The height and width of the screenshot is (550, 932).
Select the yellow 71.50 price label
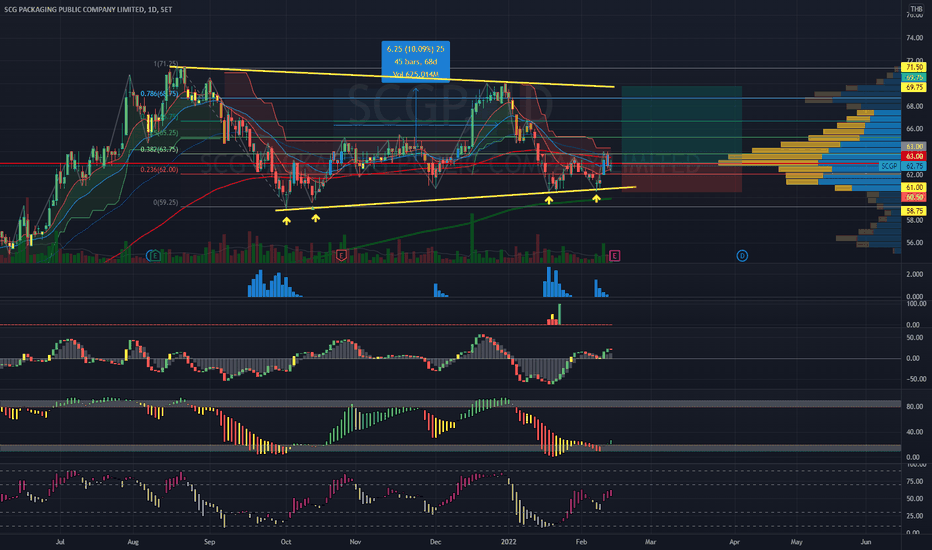point(914,68)
